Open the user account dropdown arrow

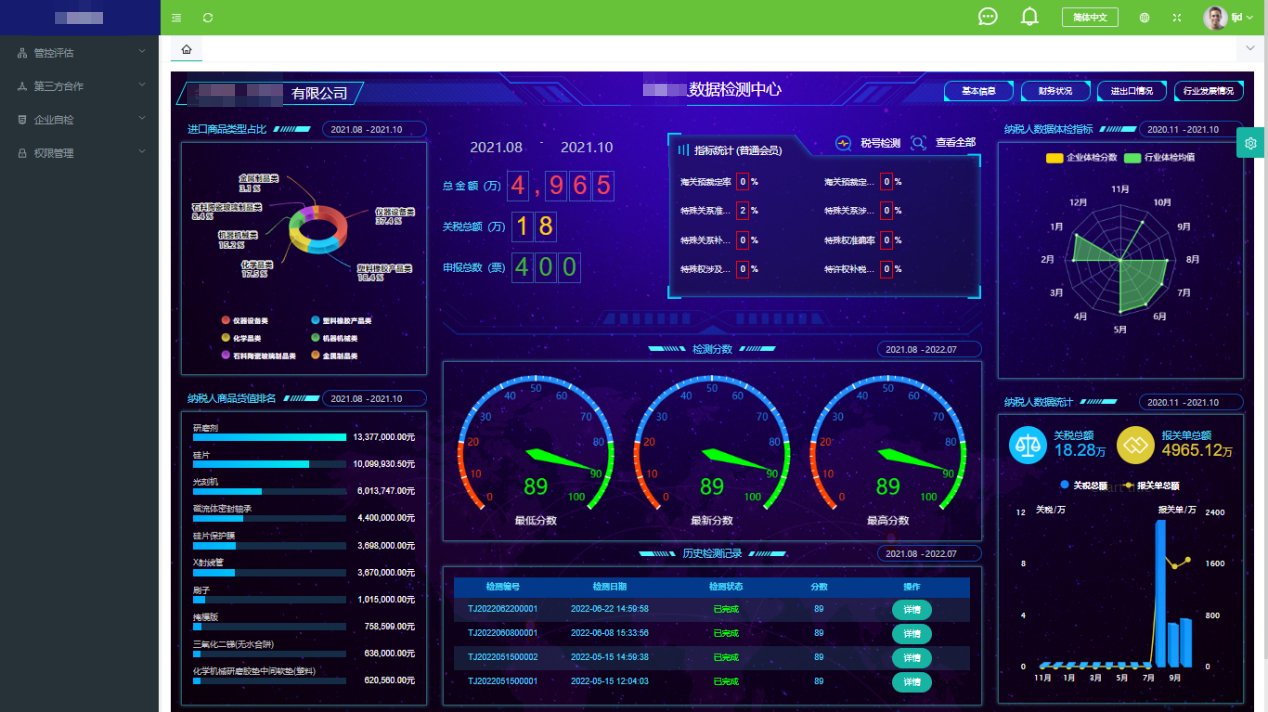(1250, 18)
